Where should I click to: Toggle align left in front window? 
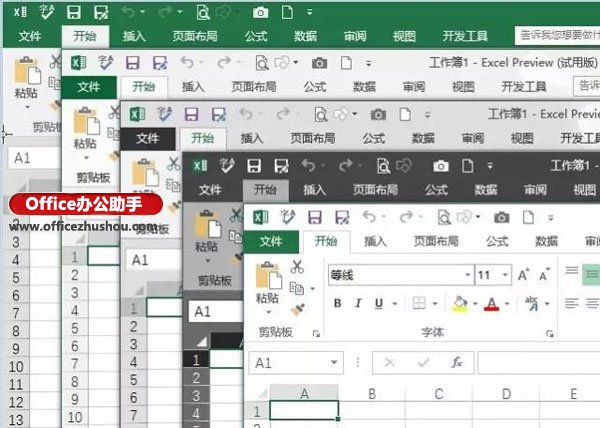pyautogui.click(x=572, y=303)
